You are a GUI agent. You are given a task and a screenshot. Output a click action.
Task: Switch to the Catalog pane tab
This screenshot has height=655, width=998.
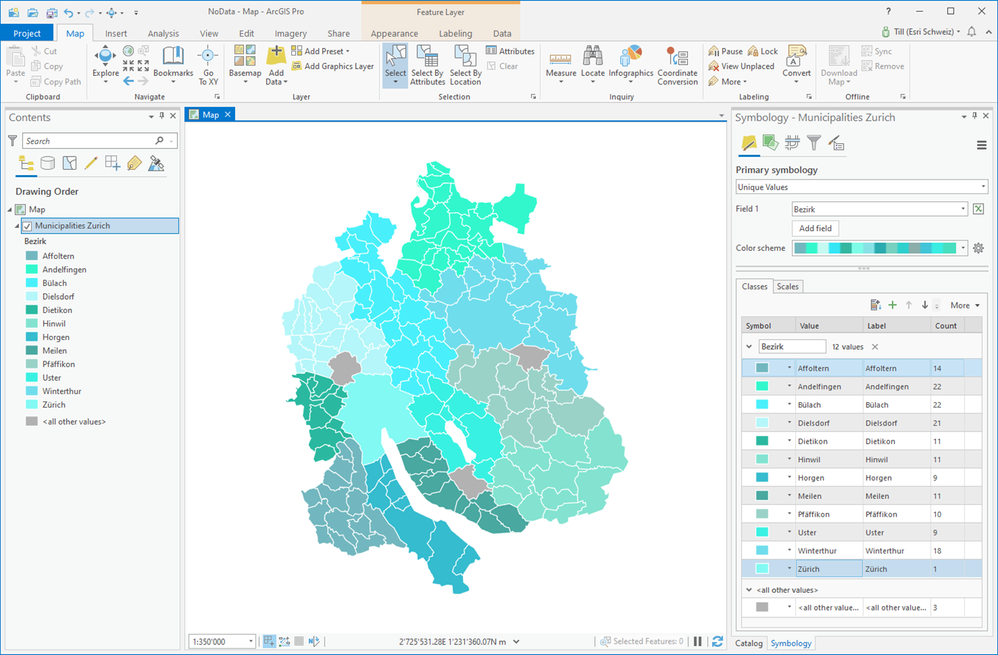click(748, 643)
